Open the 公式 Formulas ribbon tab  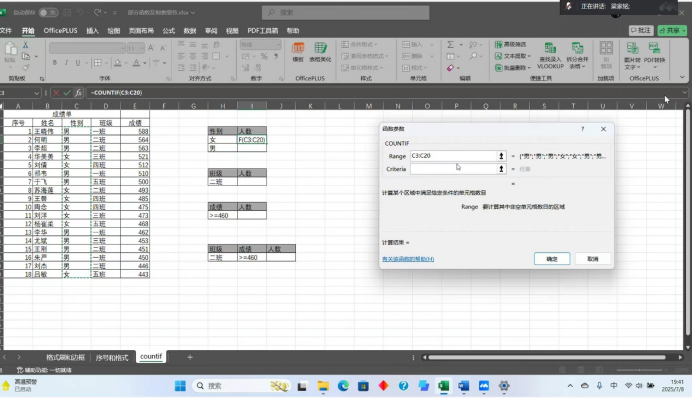[x=168, y=30]
